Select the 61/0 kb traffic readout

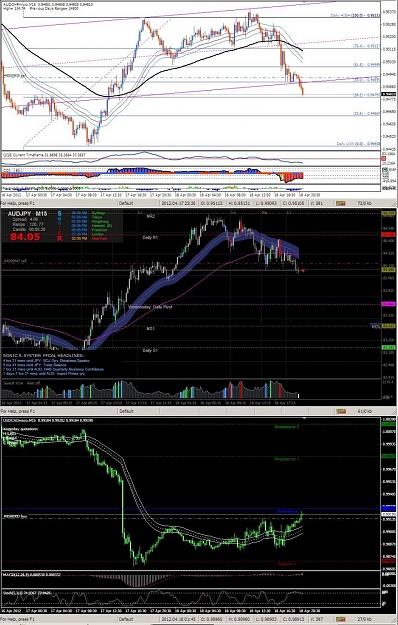[364, 411]
